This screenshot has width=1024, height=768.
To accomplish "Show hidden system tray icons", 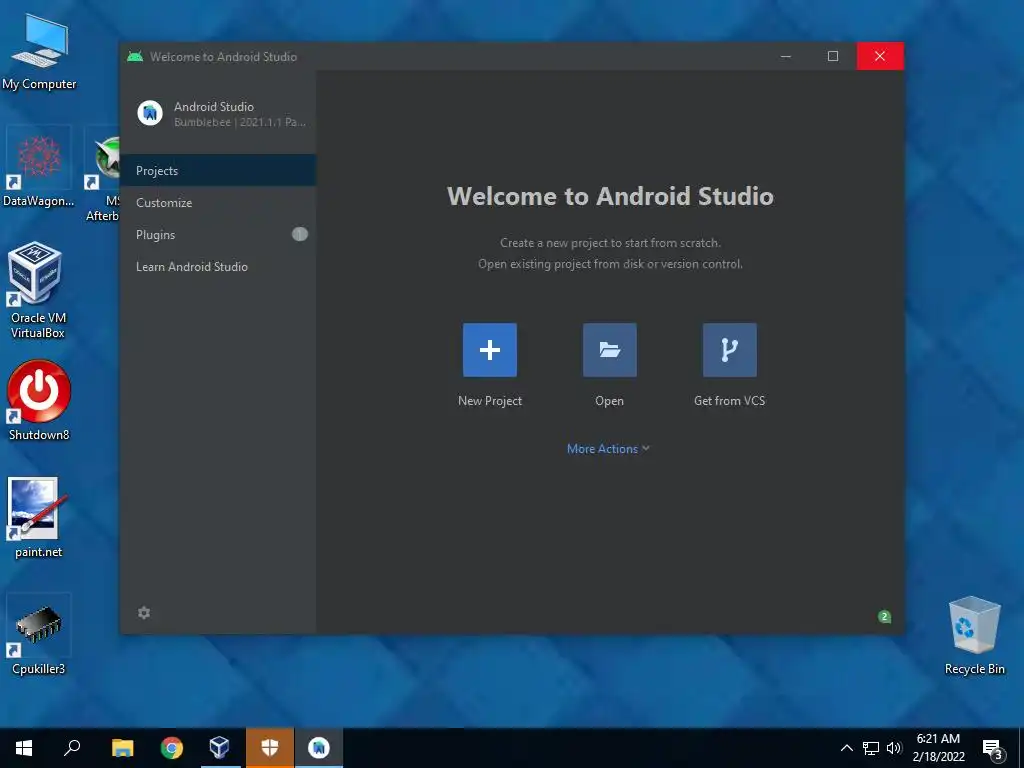I will (846, 748).
